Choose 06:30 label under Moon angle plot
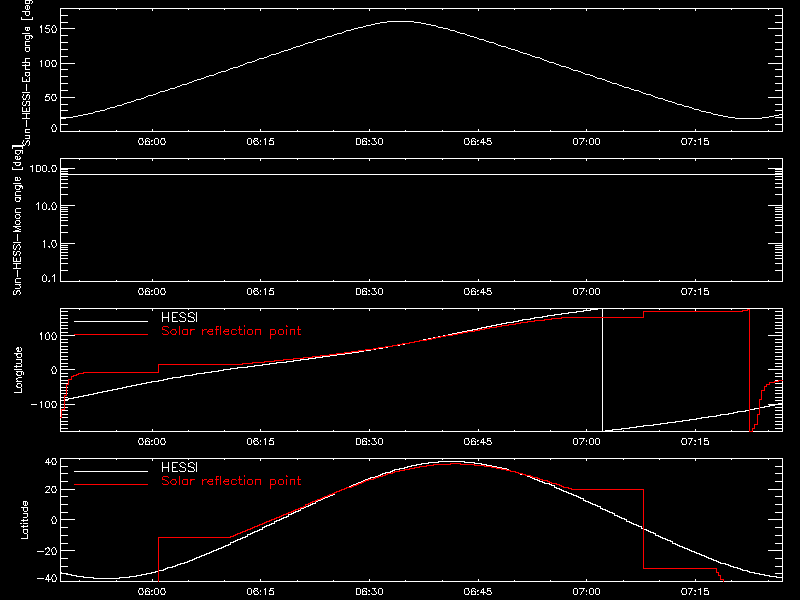This screenshot has width=800, height=600. [369, 292]
